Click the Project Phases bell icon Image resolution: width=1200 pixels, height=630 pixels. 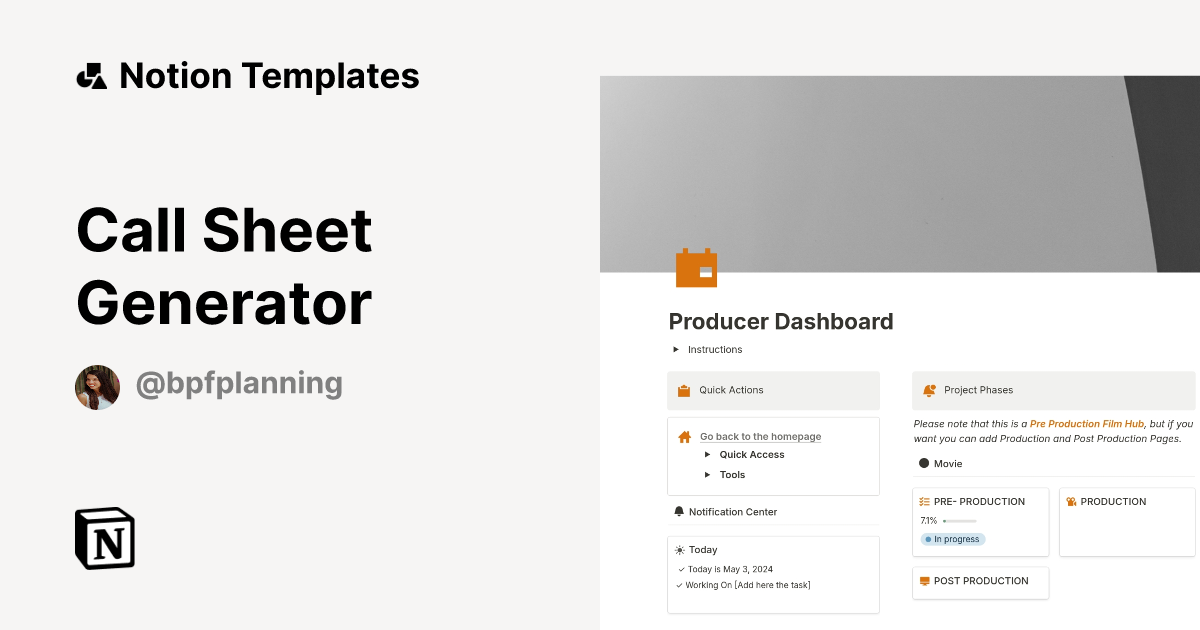click(x=929, y=391)
